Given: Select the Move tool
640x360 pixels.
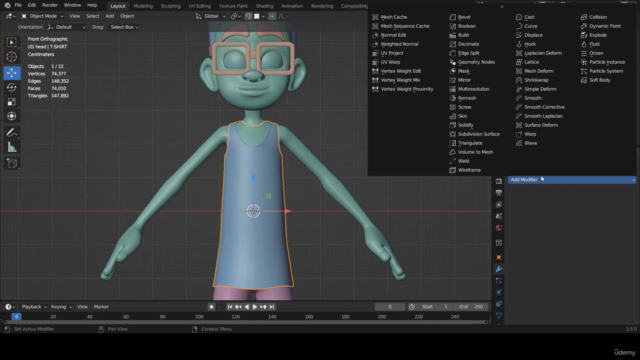Looking at the screenshot, I should click(11, 73).
